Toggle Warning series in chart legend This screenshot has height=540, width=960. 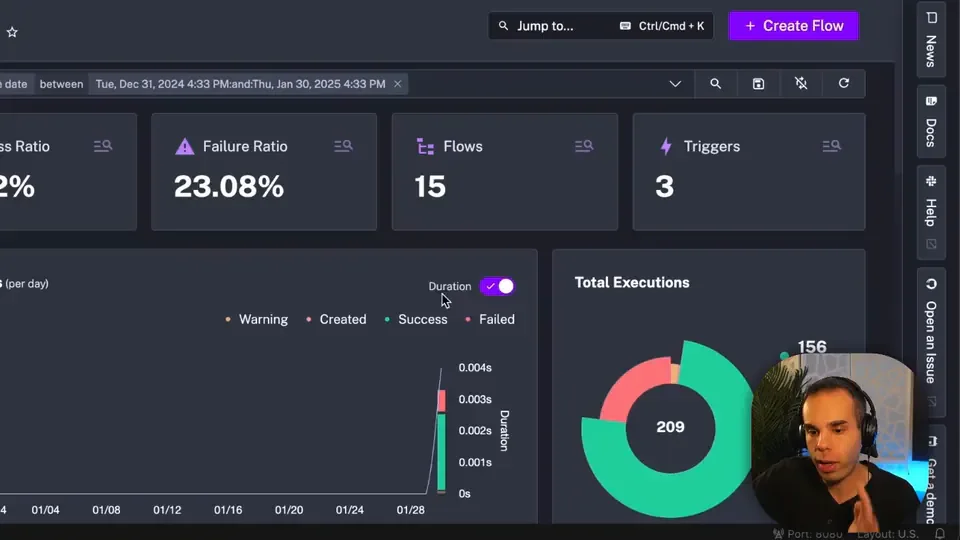point(257,319)
